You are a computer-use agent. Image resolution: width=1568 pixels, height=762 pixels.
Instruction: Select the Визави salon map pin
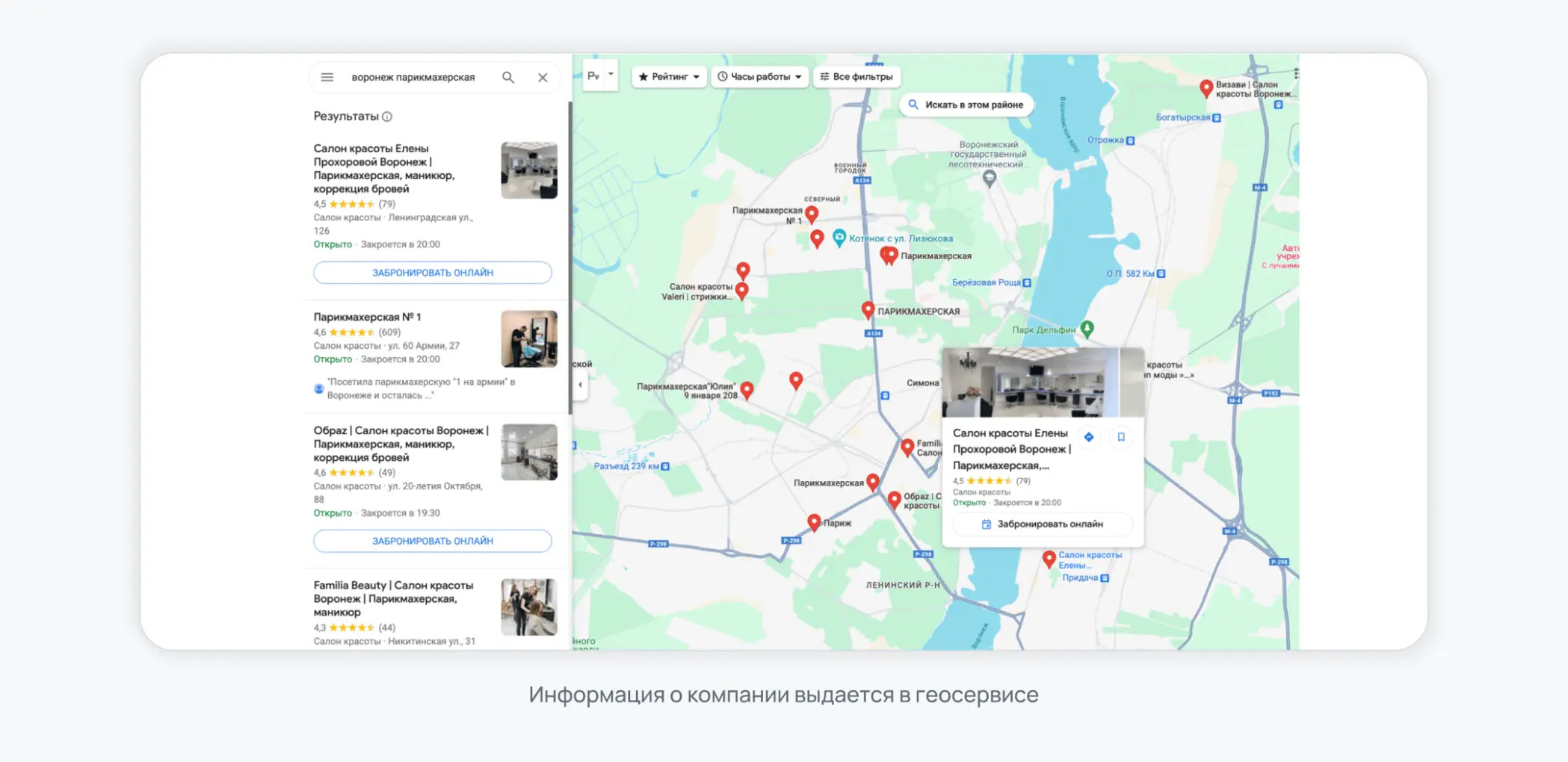(1206, 89)
